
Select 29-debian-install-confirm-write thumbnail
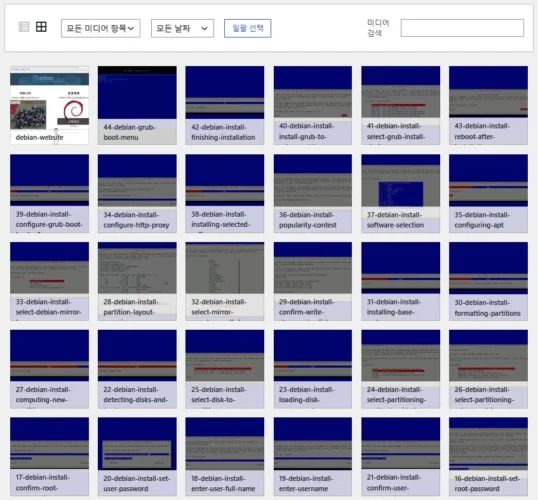(x=313, y=281)
